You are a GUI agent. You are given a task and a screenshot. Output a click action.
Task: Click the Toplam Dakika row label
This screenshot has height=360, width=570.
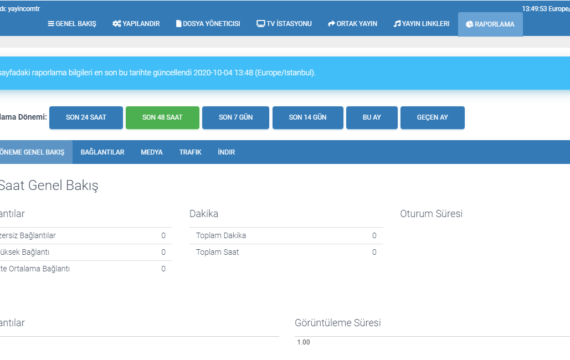tap(221, 235)
